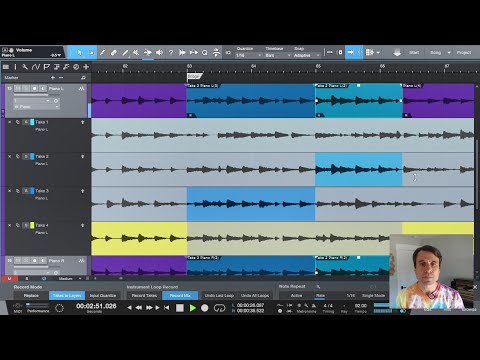
Task: Arm record on Piano L track
Action: (34, 89)
